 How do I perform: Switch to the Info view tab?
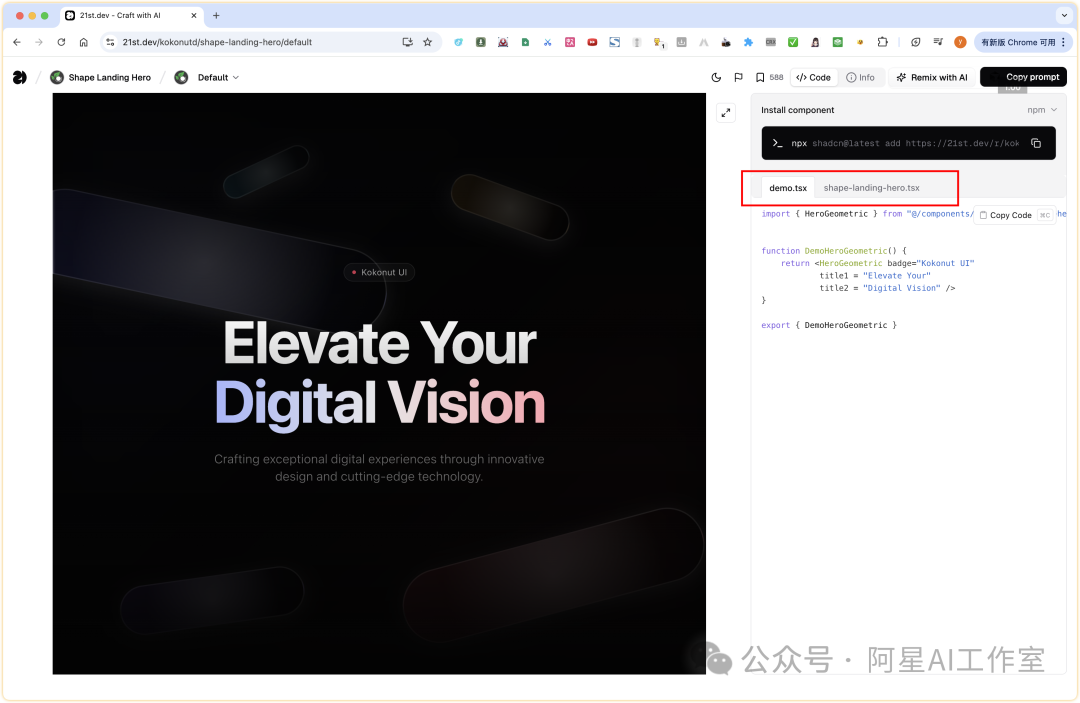point(860,77)
